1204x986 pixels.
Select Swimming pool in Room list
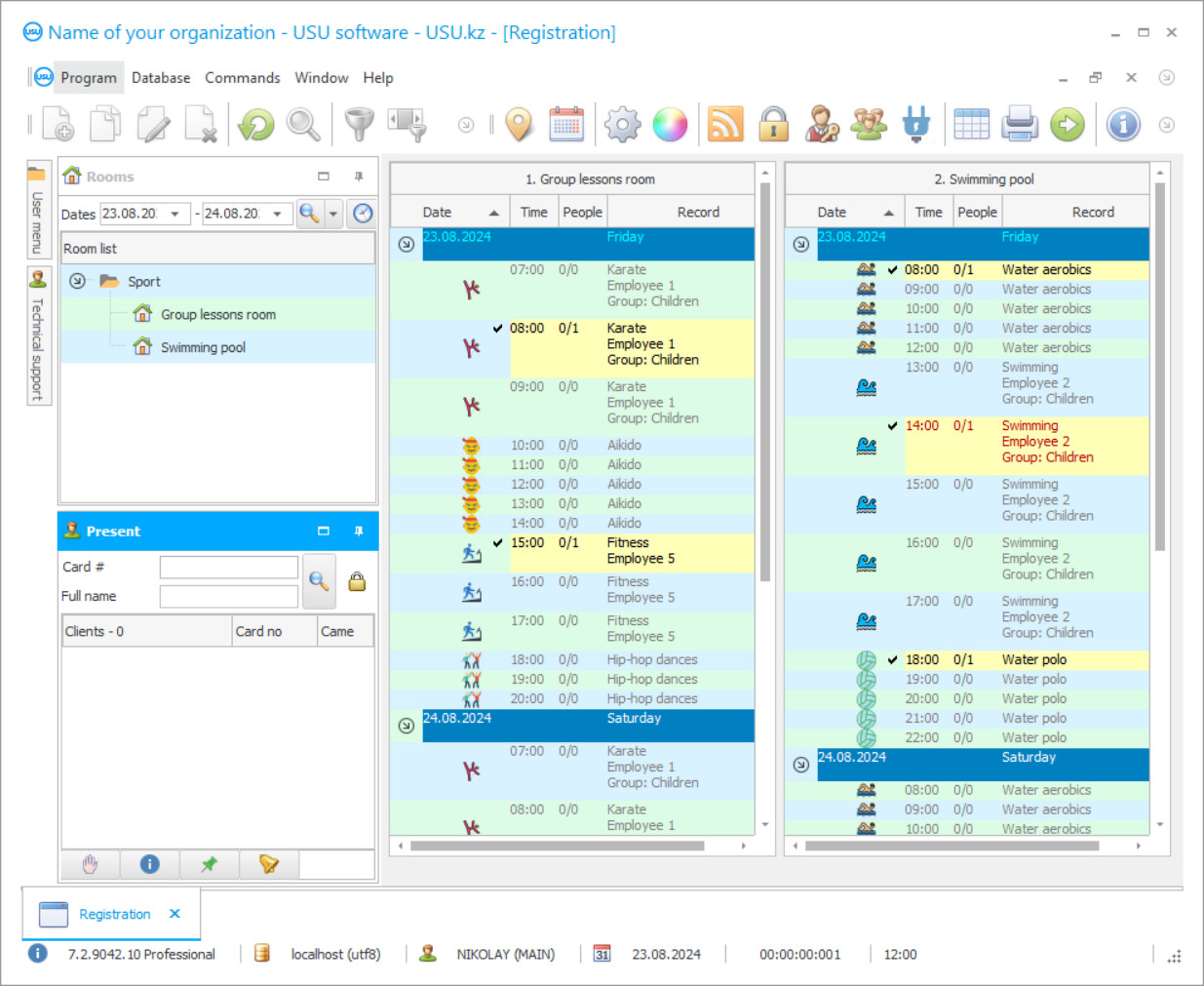tap(203, 347)
